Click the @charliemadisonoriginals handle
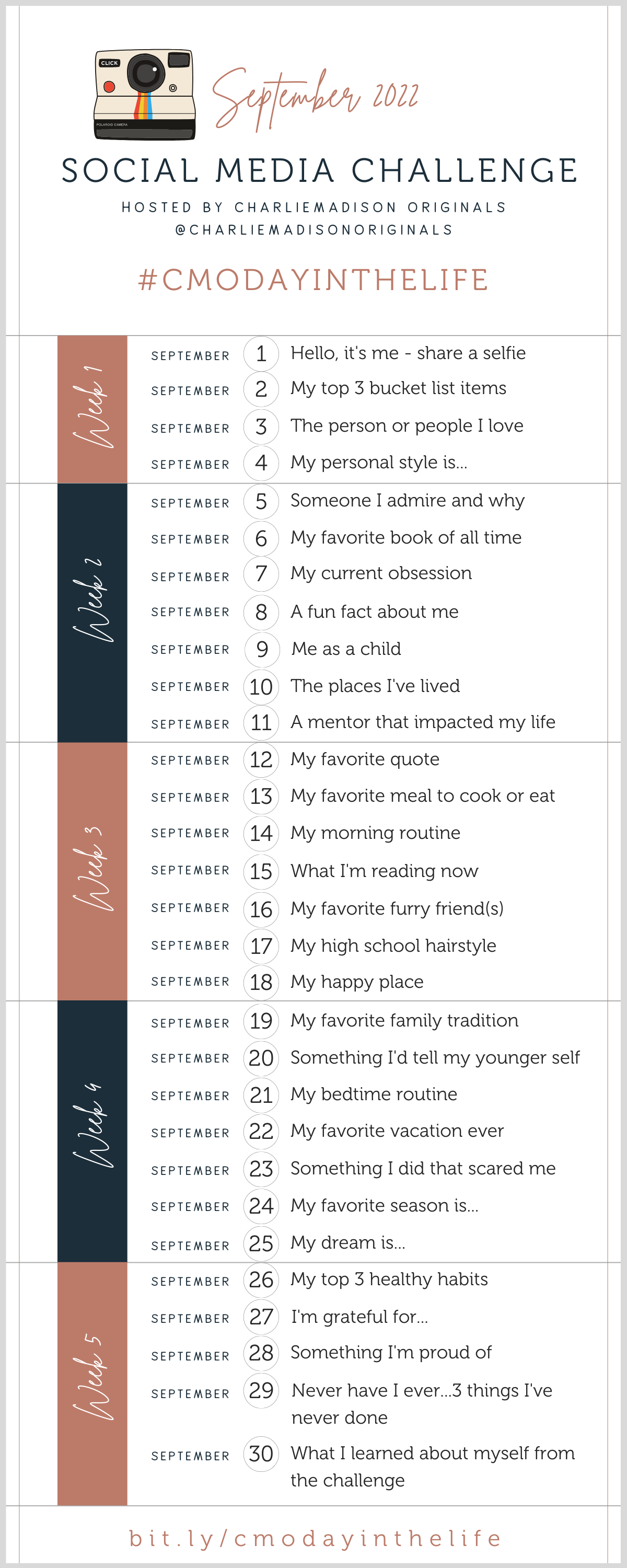 314,230
